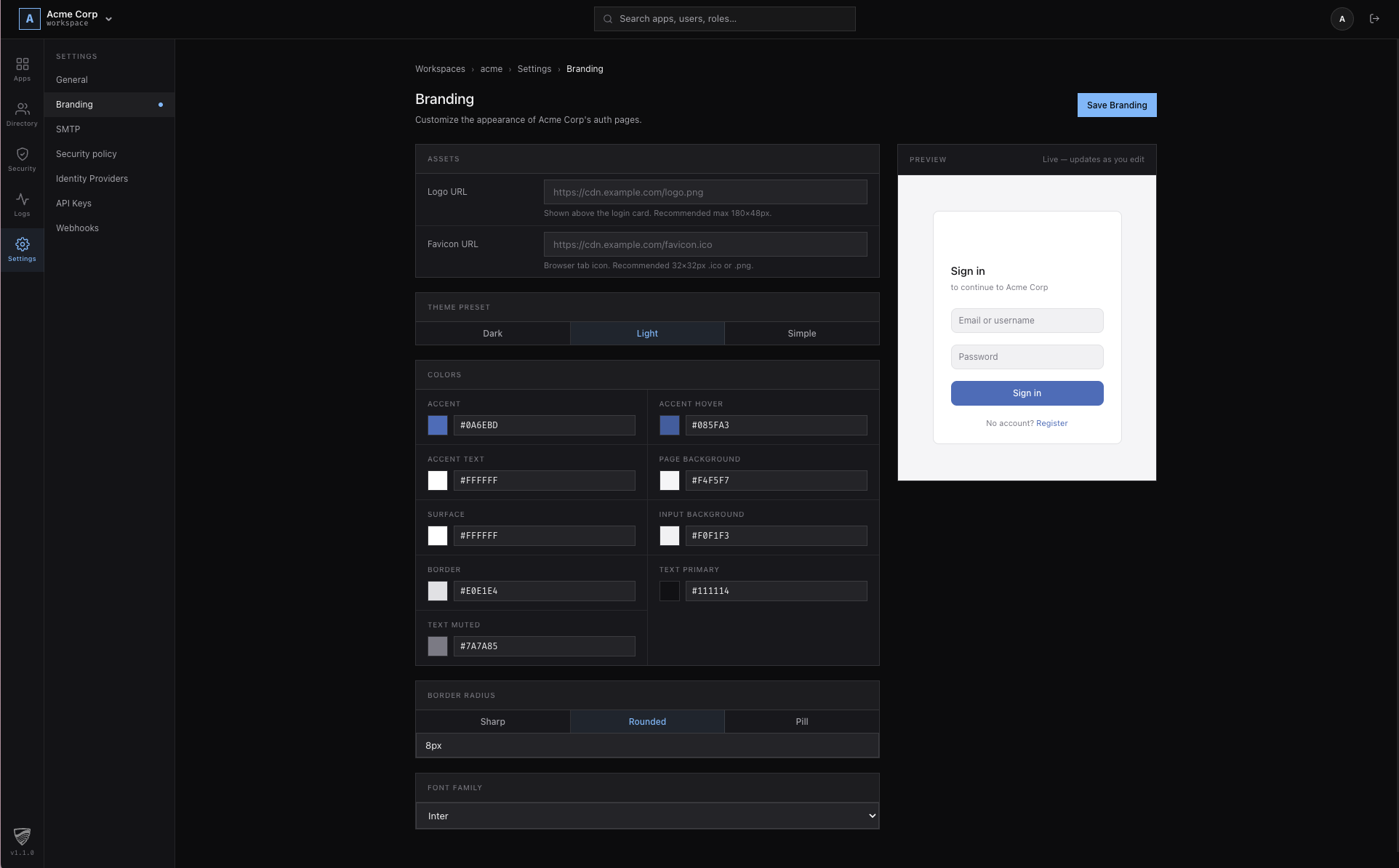Click the Settings gear icon
The image size is (1399, 868).
point(22,245)
